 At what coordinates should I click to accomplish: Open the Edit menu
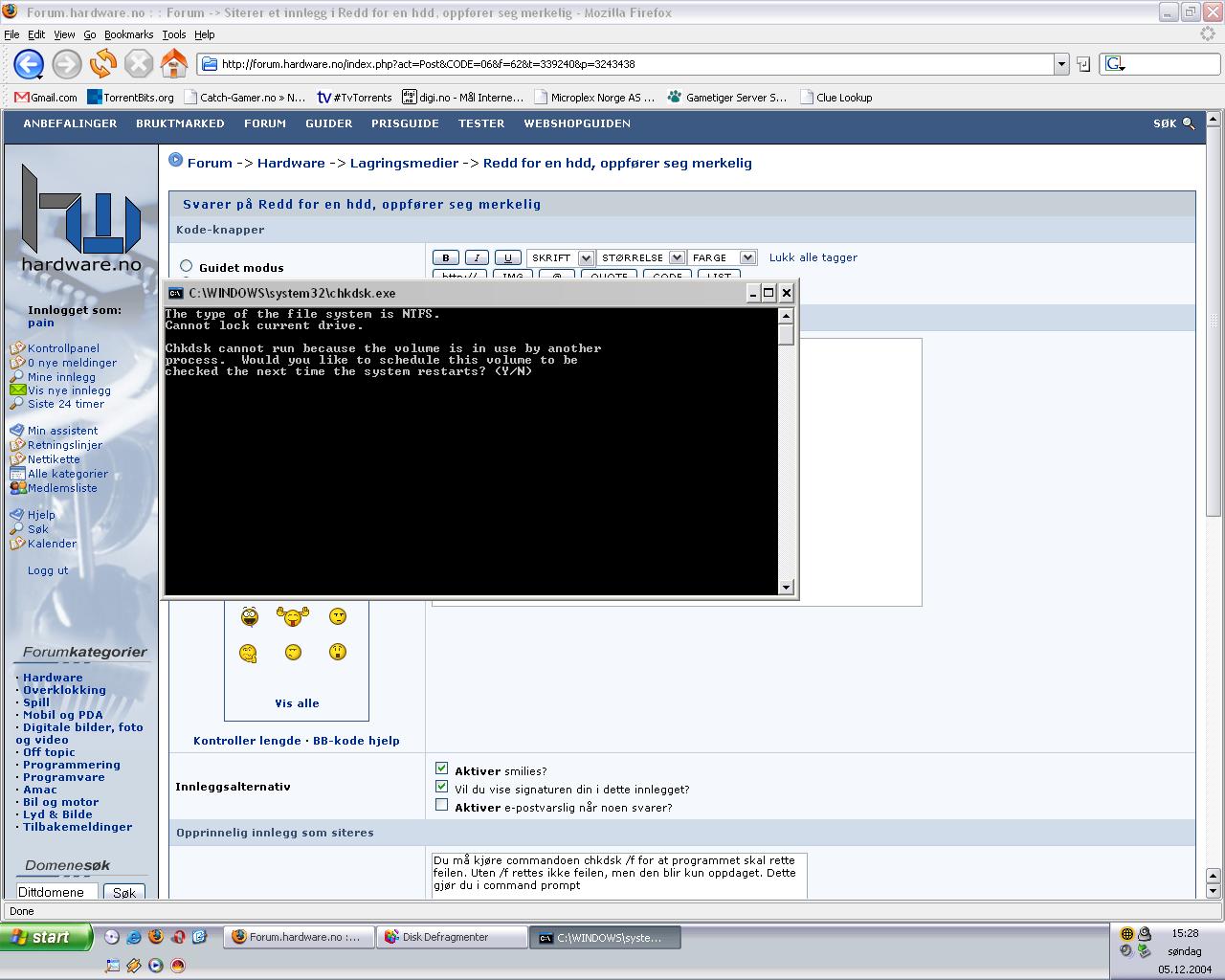coord(36,34)
